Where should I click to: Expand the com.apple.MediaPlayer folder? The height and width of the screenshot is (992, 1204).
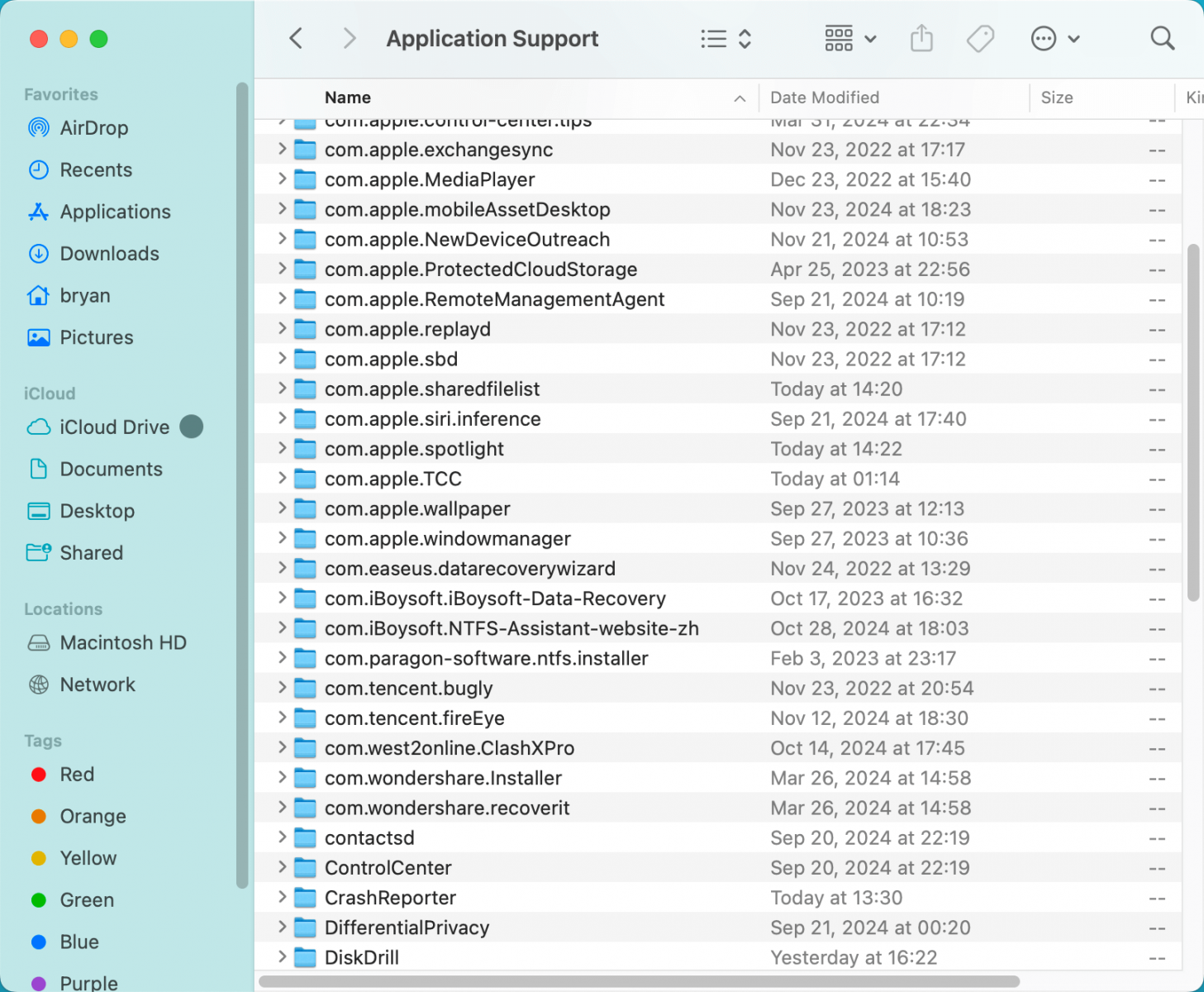282,179
